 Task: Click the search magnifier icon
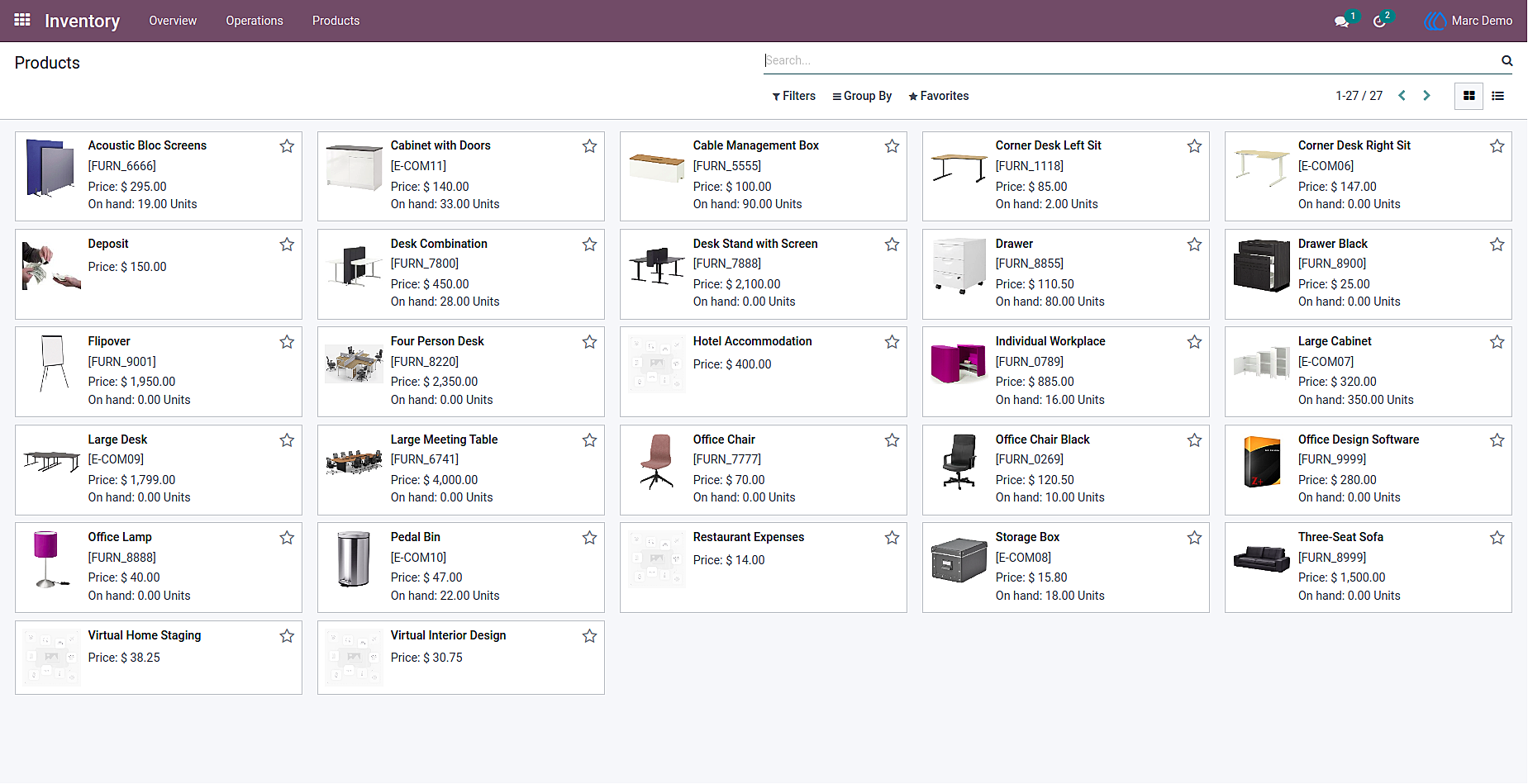(x=1507, y=60)
